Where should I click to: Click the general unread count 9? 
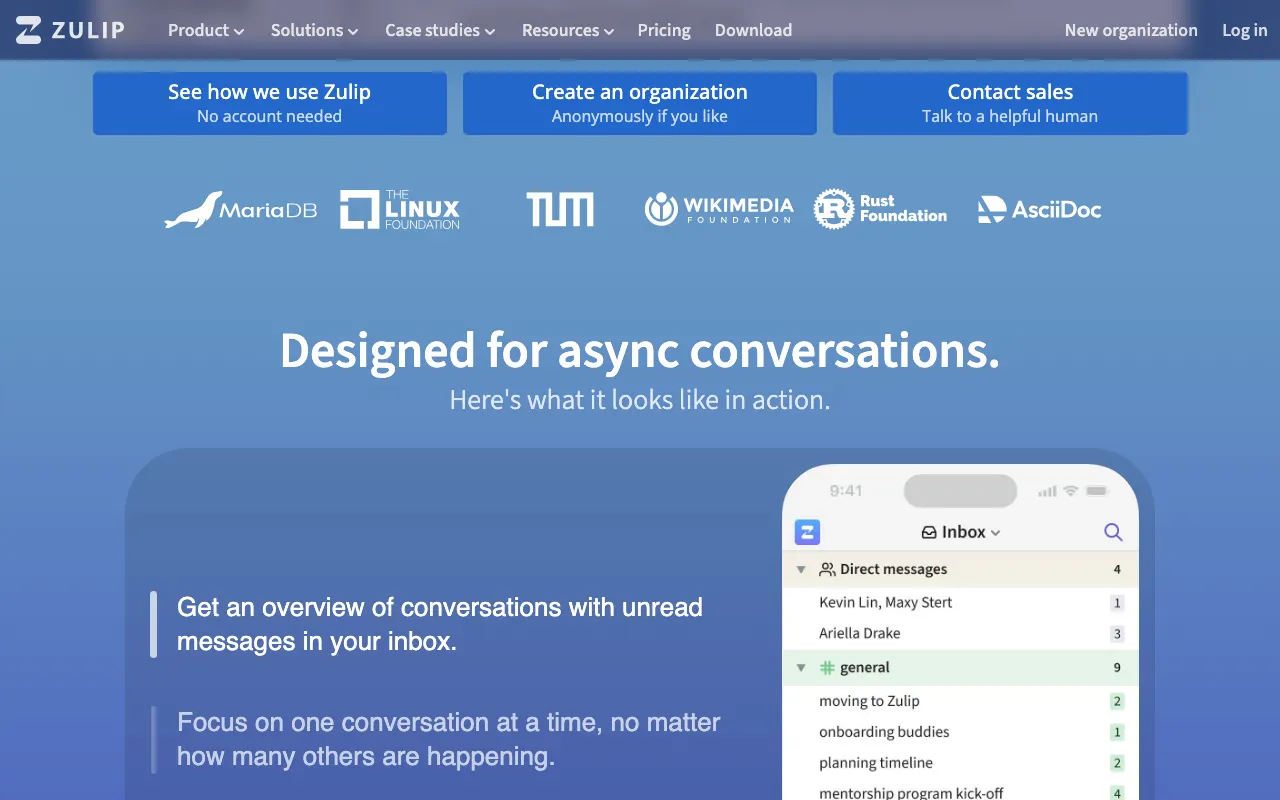[x=1117, y=667]
